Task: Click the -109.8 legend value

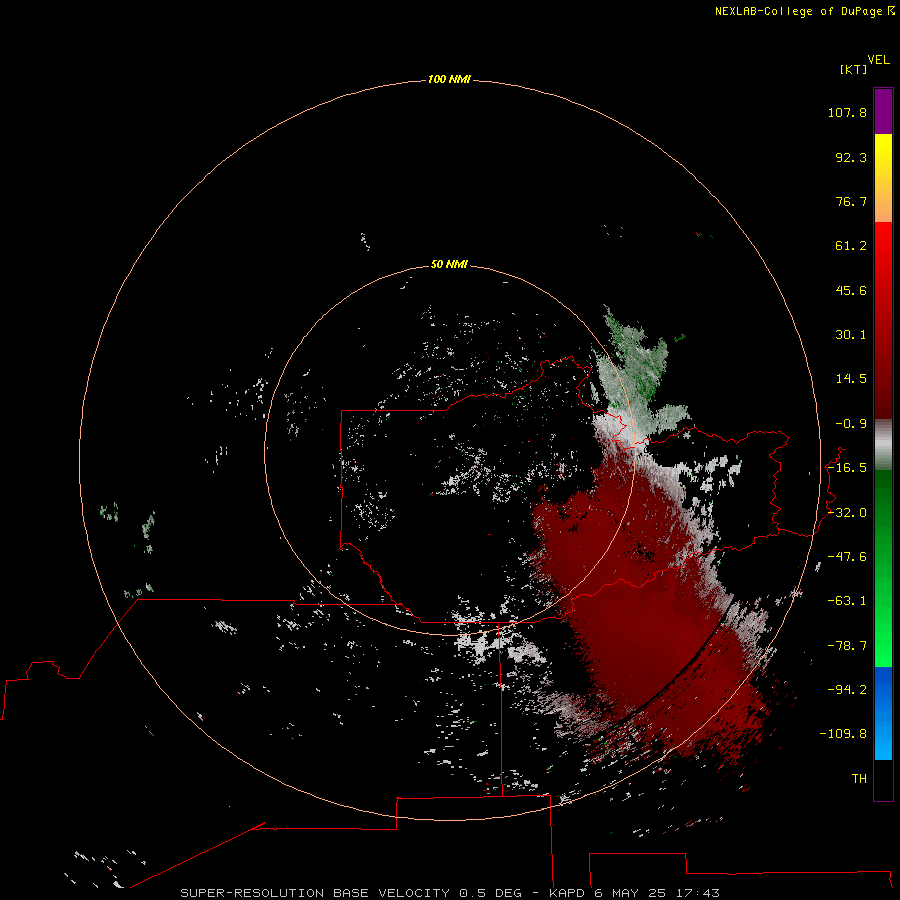Action: click(843, 734)
